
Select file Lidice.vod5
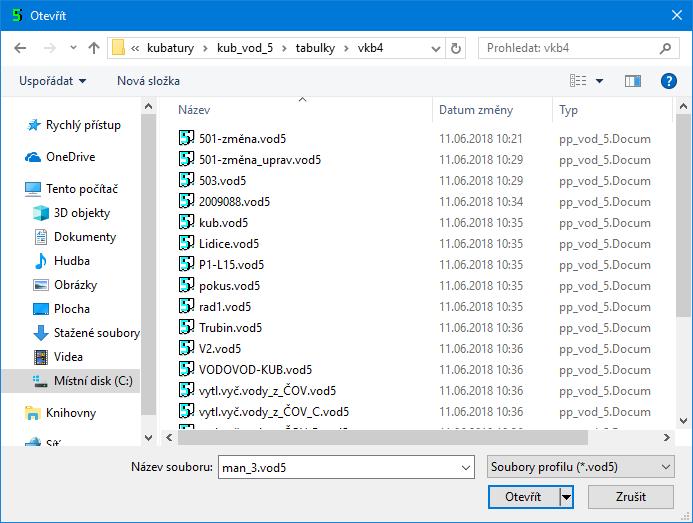(x=229, y=244)
